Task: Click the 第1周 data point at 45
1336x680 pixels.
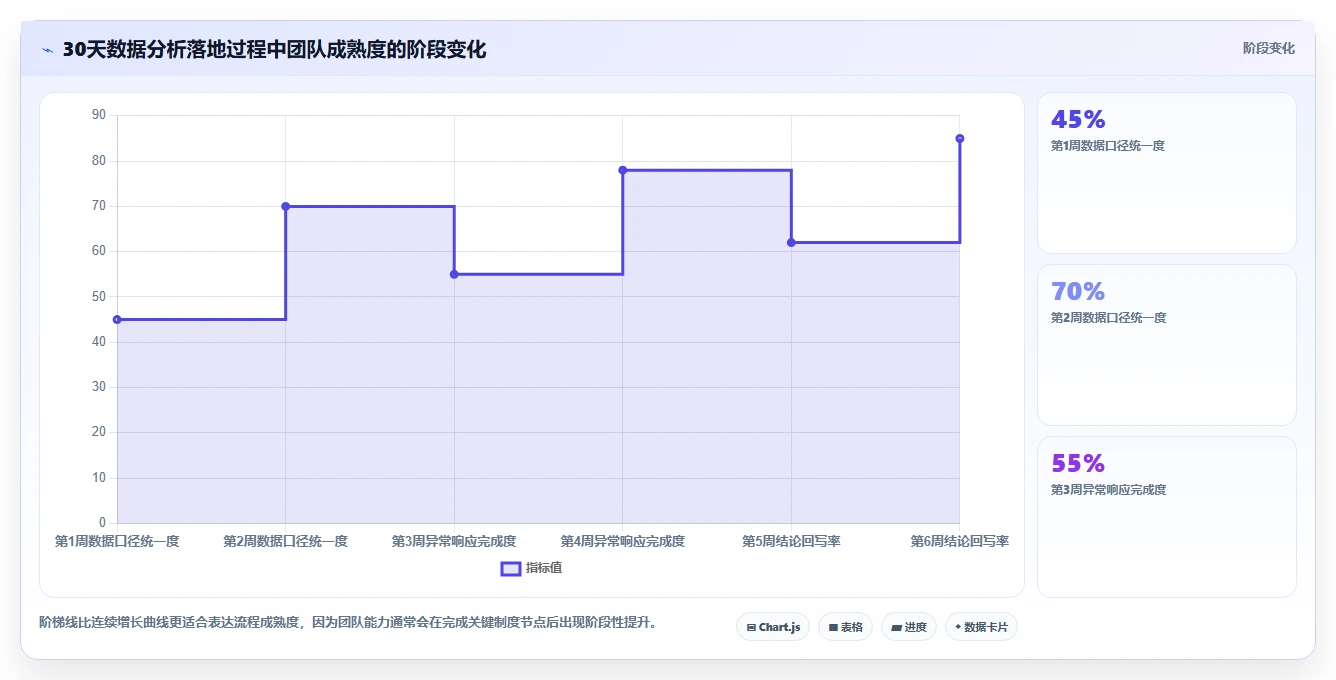Action: pos(117,319)
